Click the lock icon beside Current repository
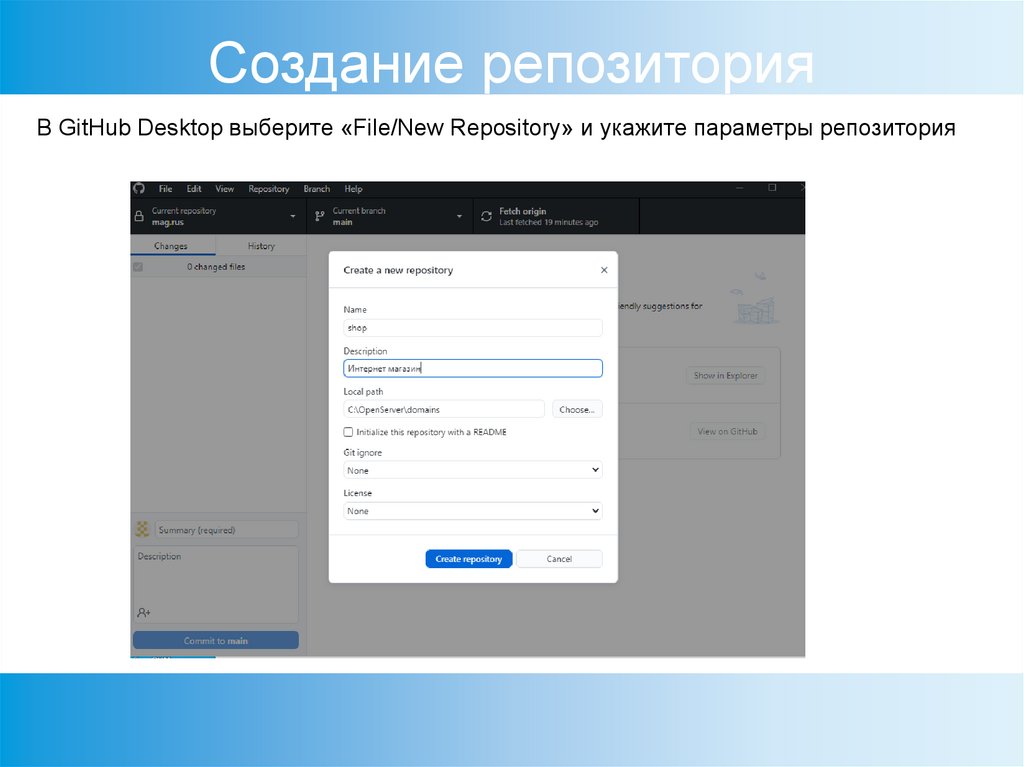This screenshot has width=1024, height=767. pyautogui.click(x=139, y=216)
